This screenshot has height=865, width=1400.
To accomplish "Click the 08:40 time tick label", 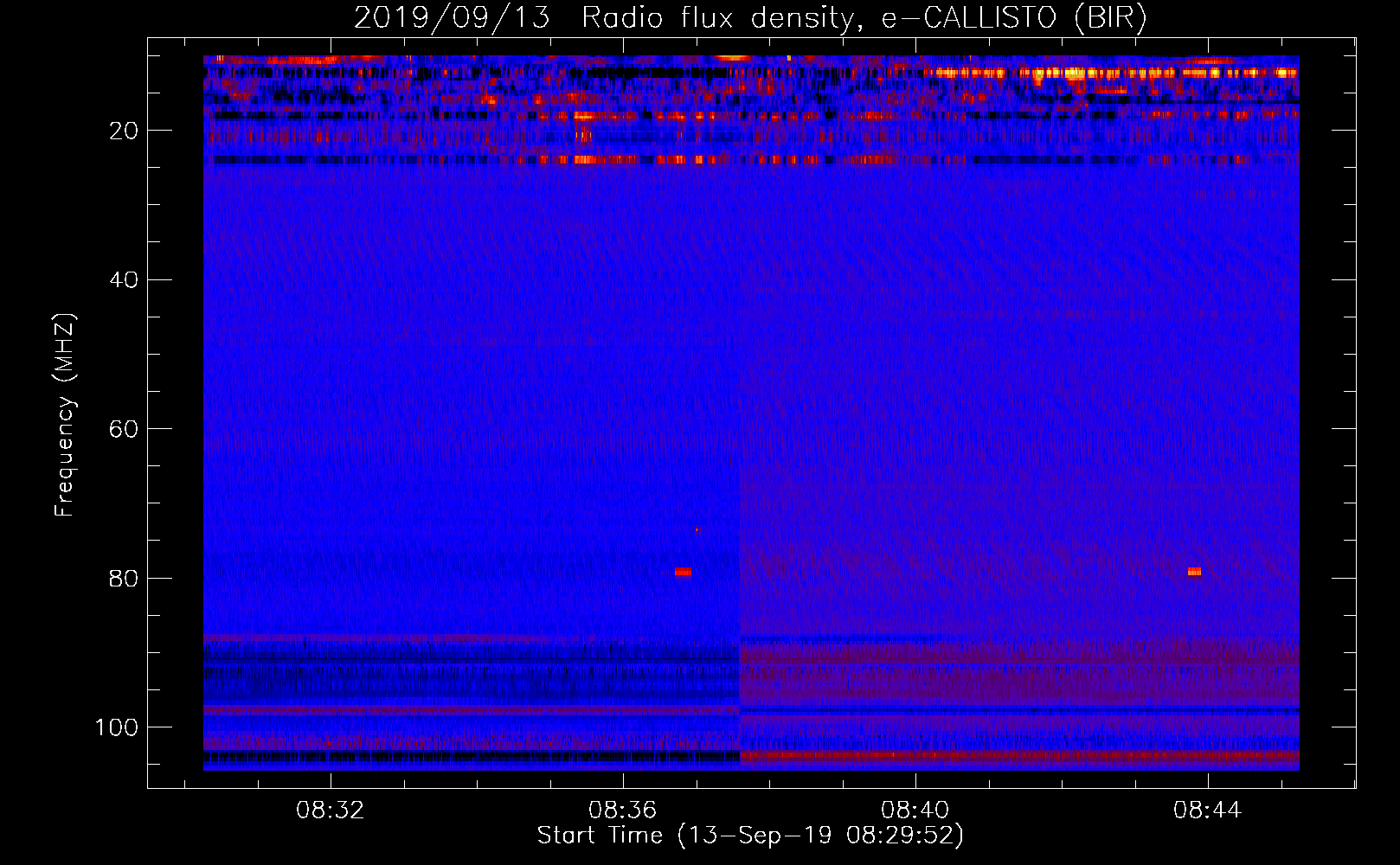I will [915, 811].
